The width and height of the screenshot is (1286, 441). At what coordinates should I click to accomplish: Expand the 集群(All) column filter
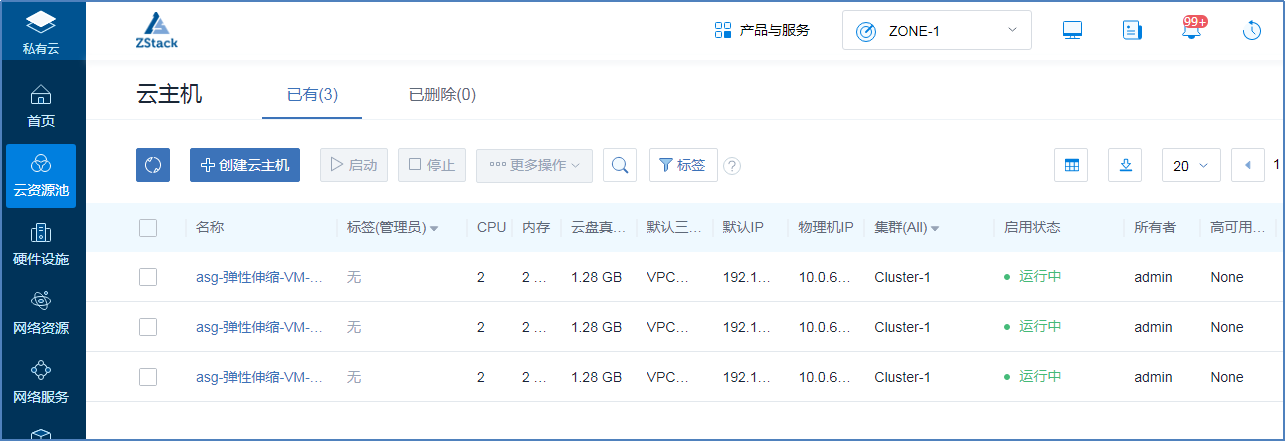935,228
